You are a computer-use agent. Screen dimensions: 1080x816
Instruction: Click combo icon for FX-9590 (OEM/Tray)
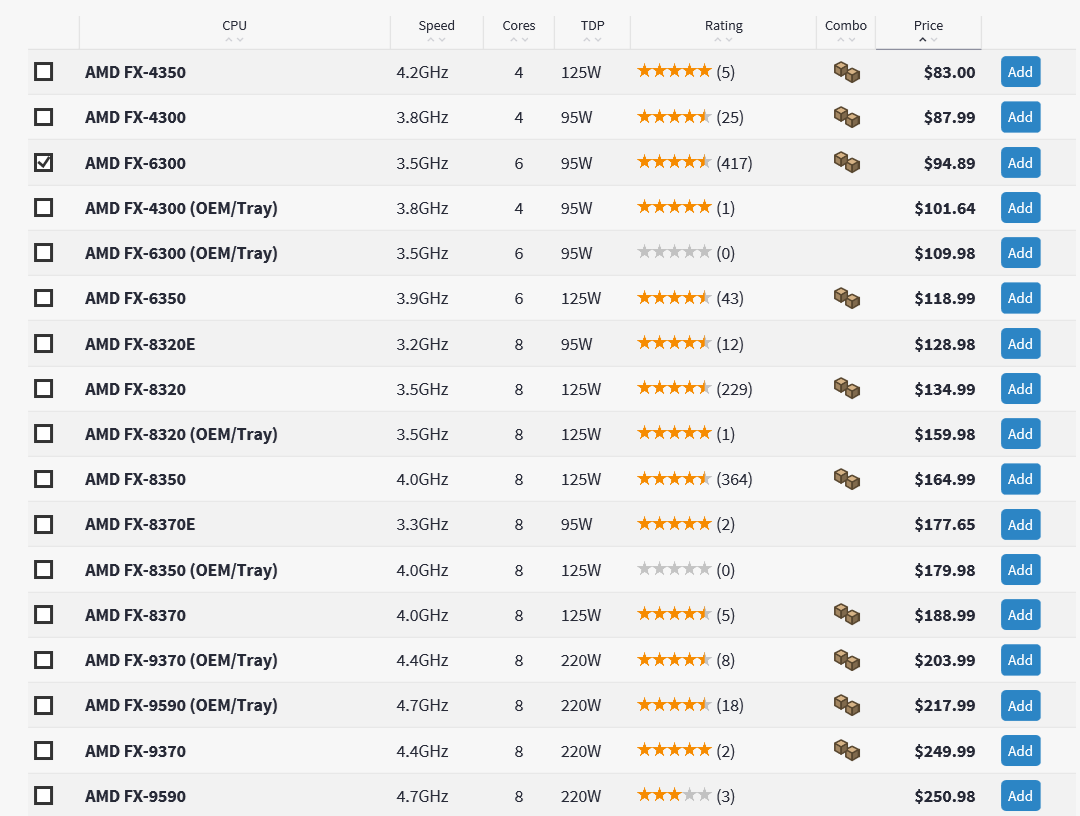pos(846,705)
